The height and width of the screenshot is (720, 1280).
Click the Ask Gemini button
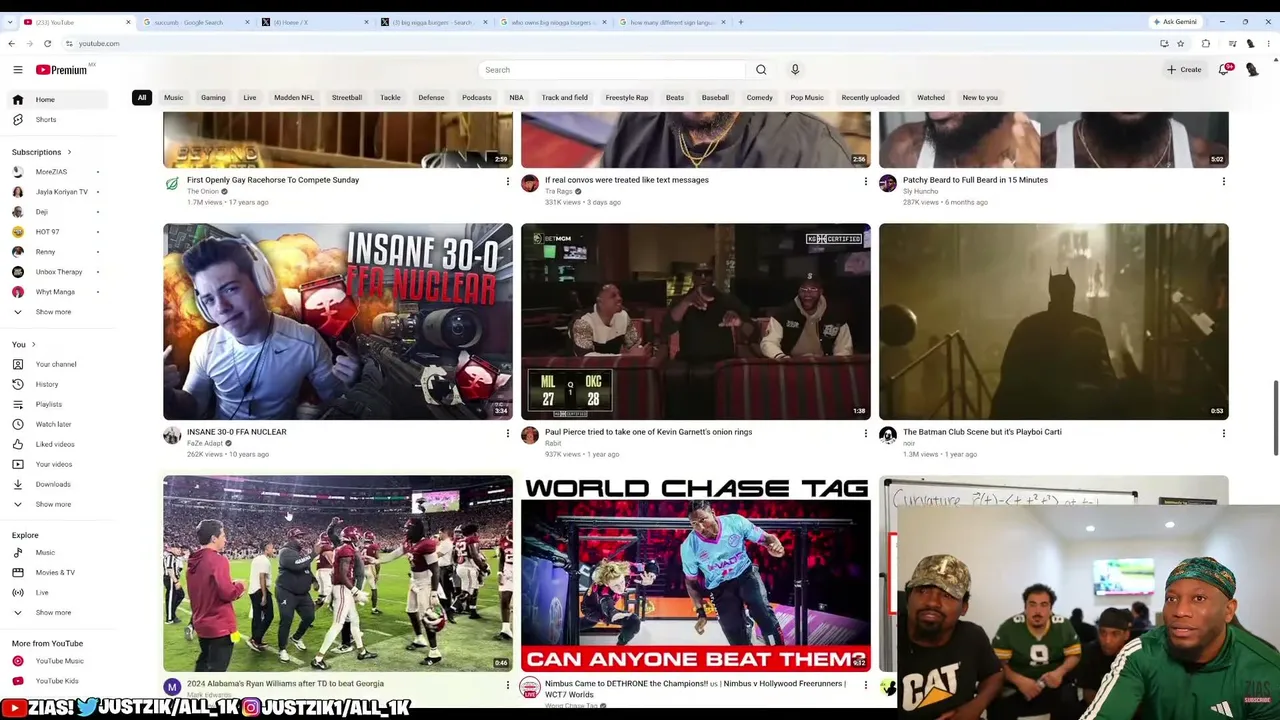pos(1175,22)
